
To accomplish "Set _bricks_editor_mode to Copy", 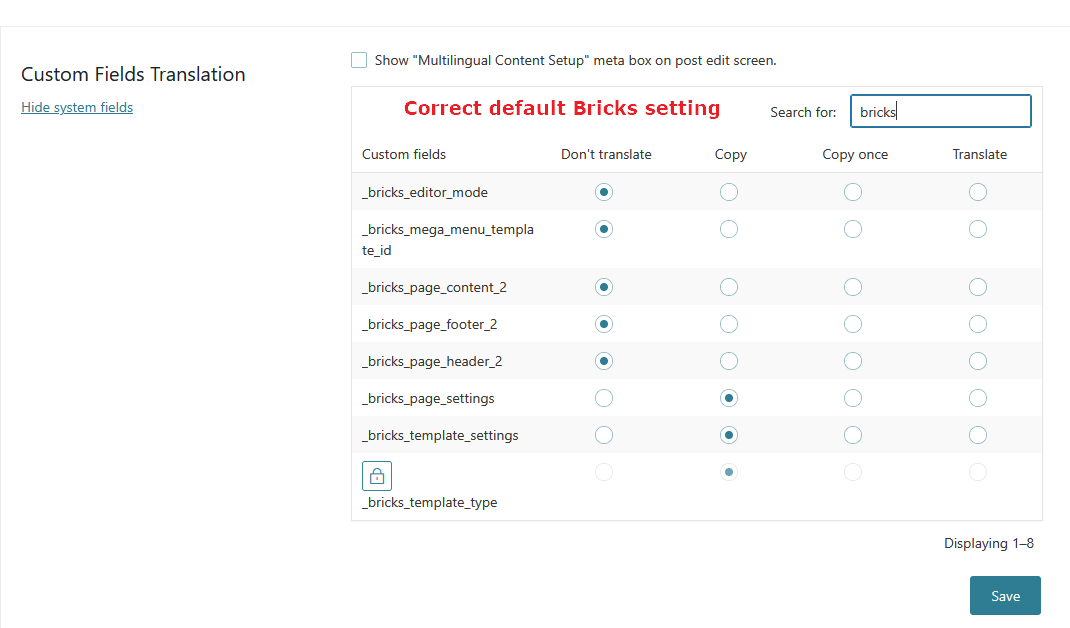I will click(729, 192).
